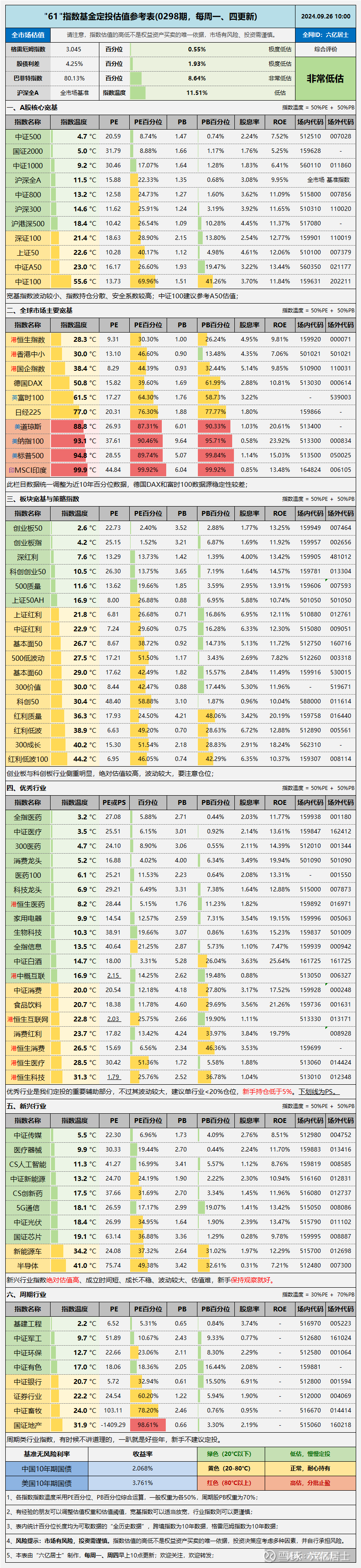The width and height of the screenshot is (361, 1568).
Task: Select the underlined 1.79 value for 港恒生科技
Action: point(114,1077)
